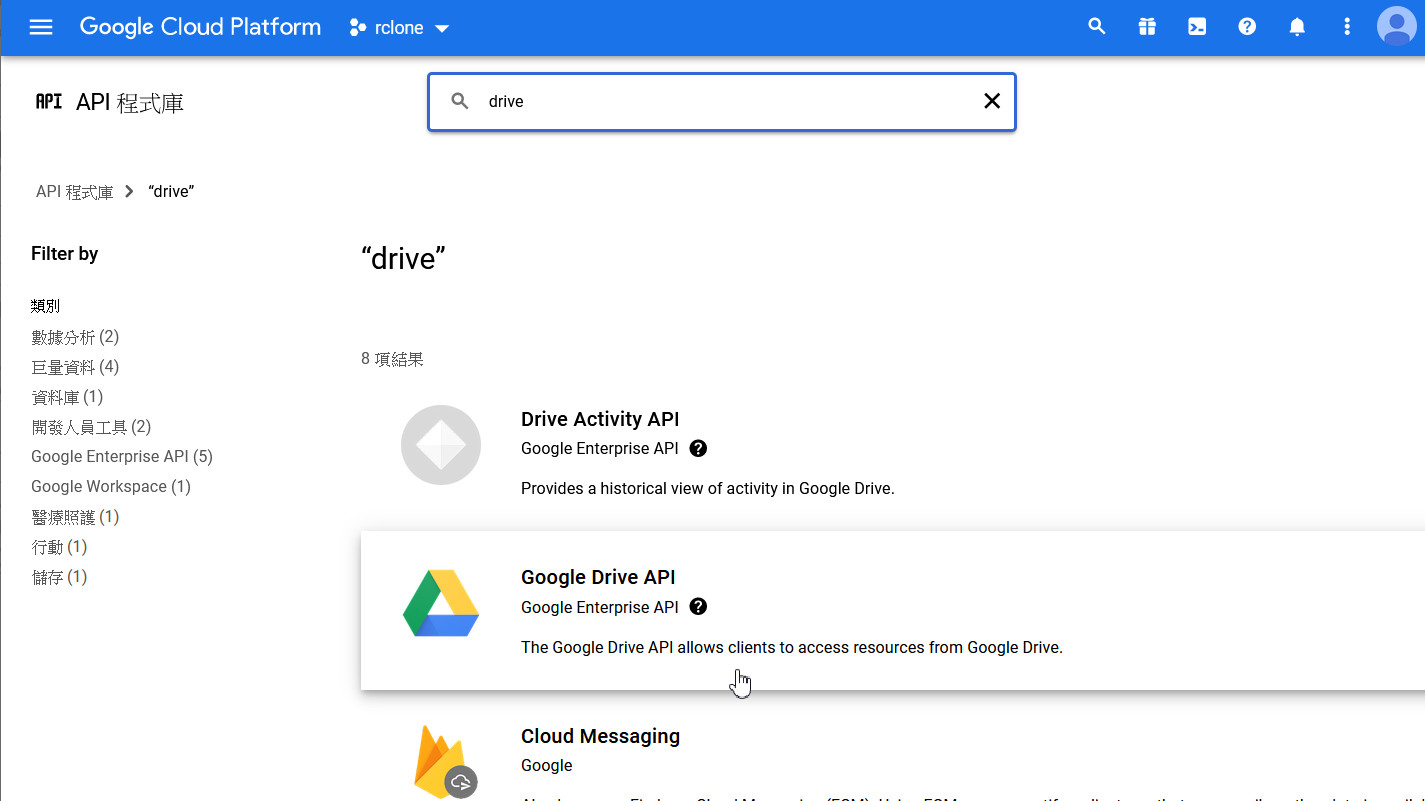Open the hamburger navigation menu
The height and width of the screenshot is (801, 1425).
tap(41, 27)
